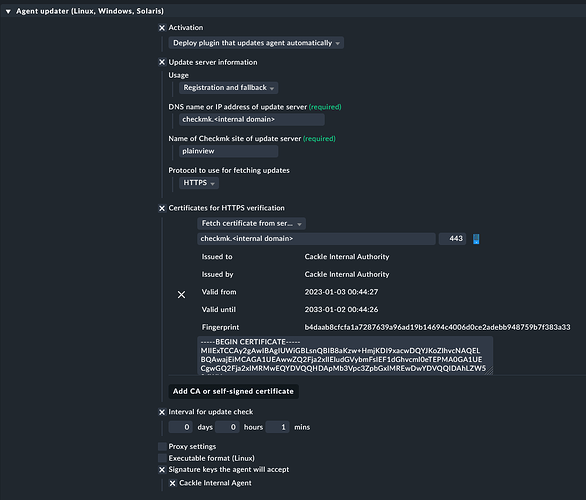
Task: Click the Checkmk site name field 'plainview'
Action: point(228,151)
